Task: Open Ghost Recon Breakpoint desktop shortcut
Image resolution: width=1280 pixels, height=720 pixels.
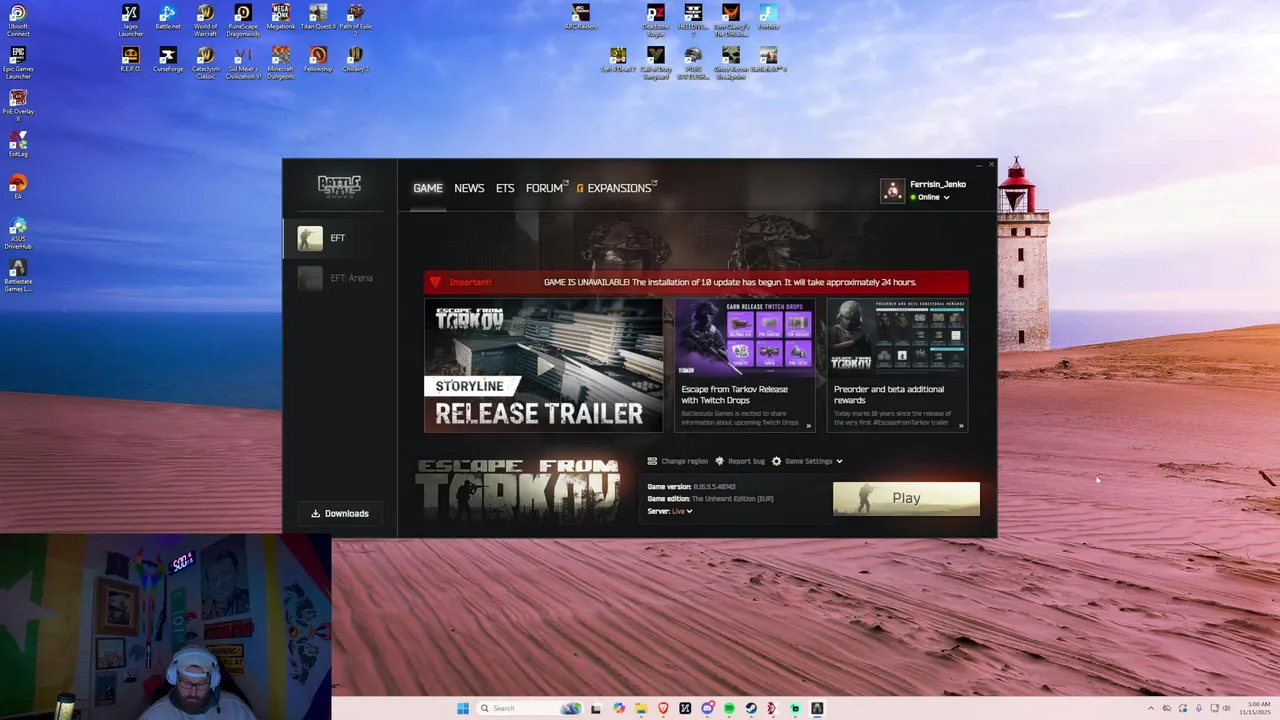Action: (731, 63)
